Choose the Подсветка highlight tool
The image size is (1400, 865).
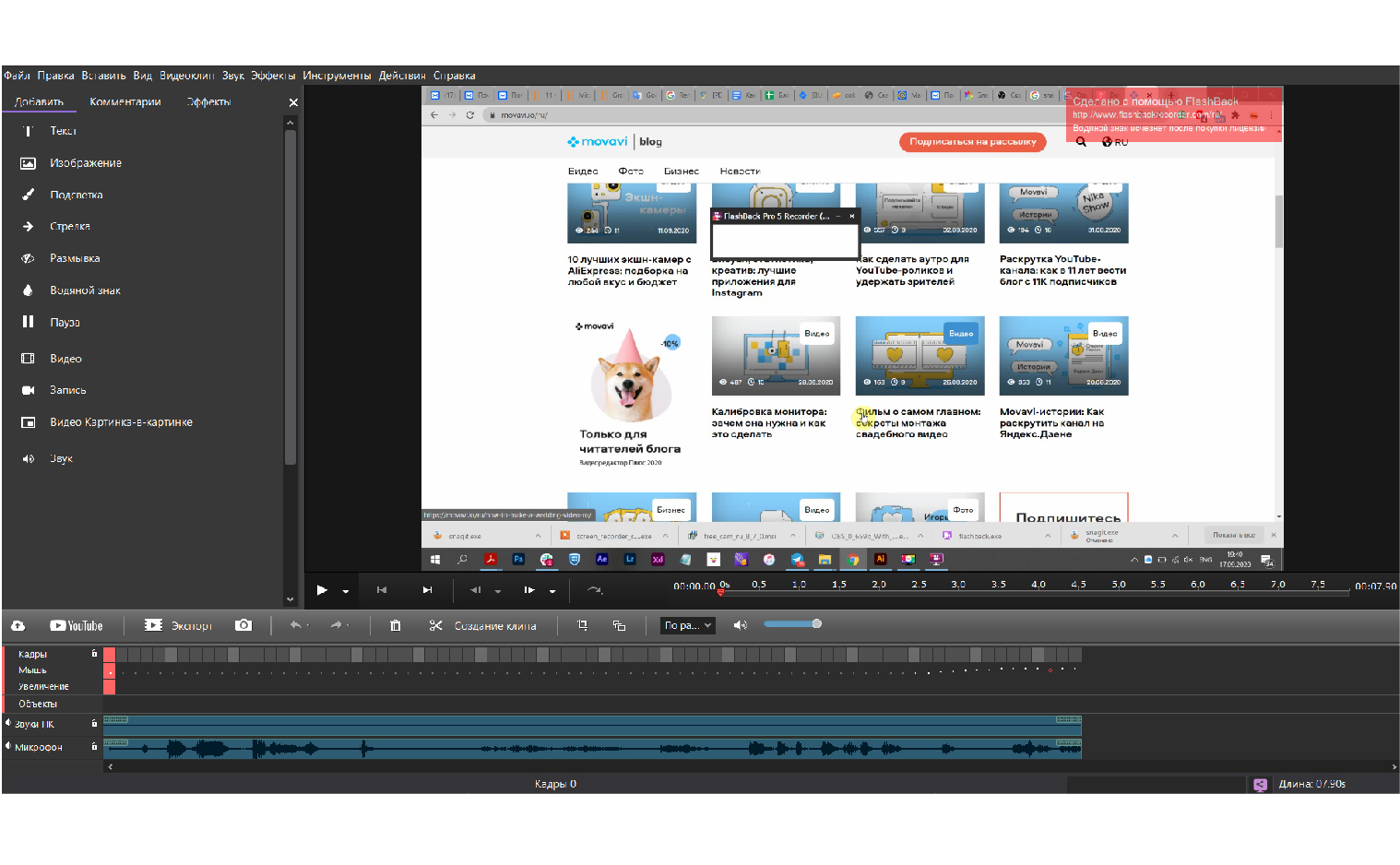(76, 195)
